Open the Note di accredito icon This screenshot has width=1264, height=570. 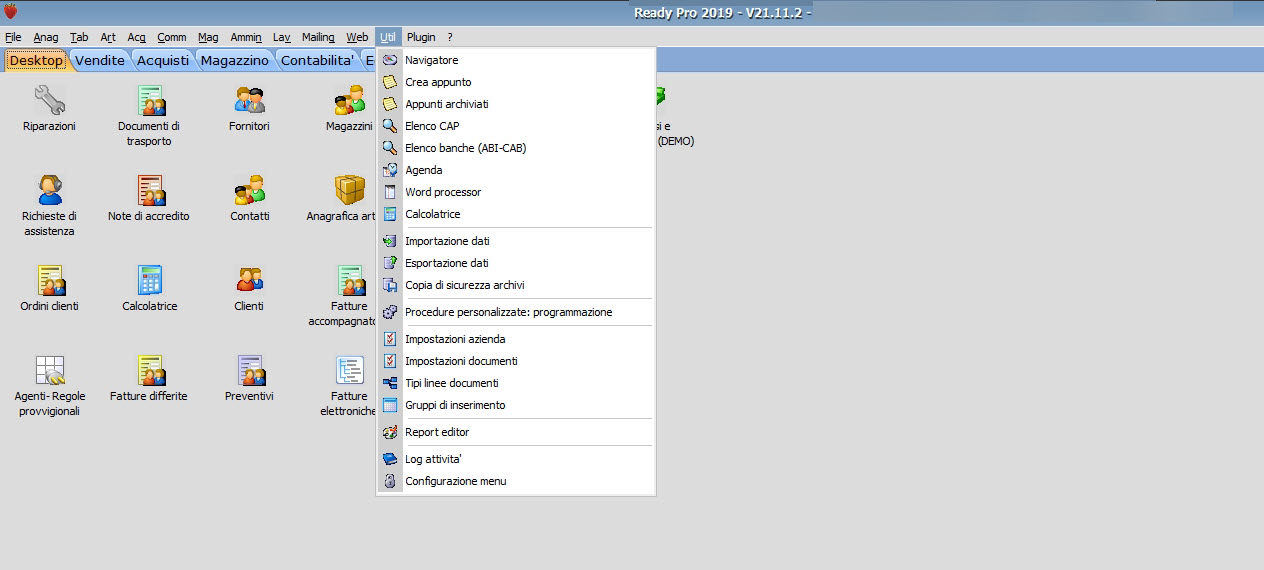[150, 190]
